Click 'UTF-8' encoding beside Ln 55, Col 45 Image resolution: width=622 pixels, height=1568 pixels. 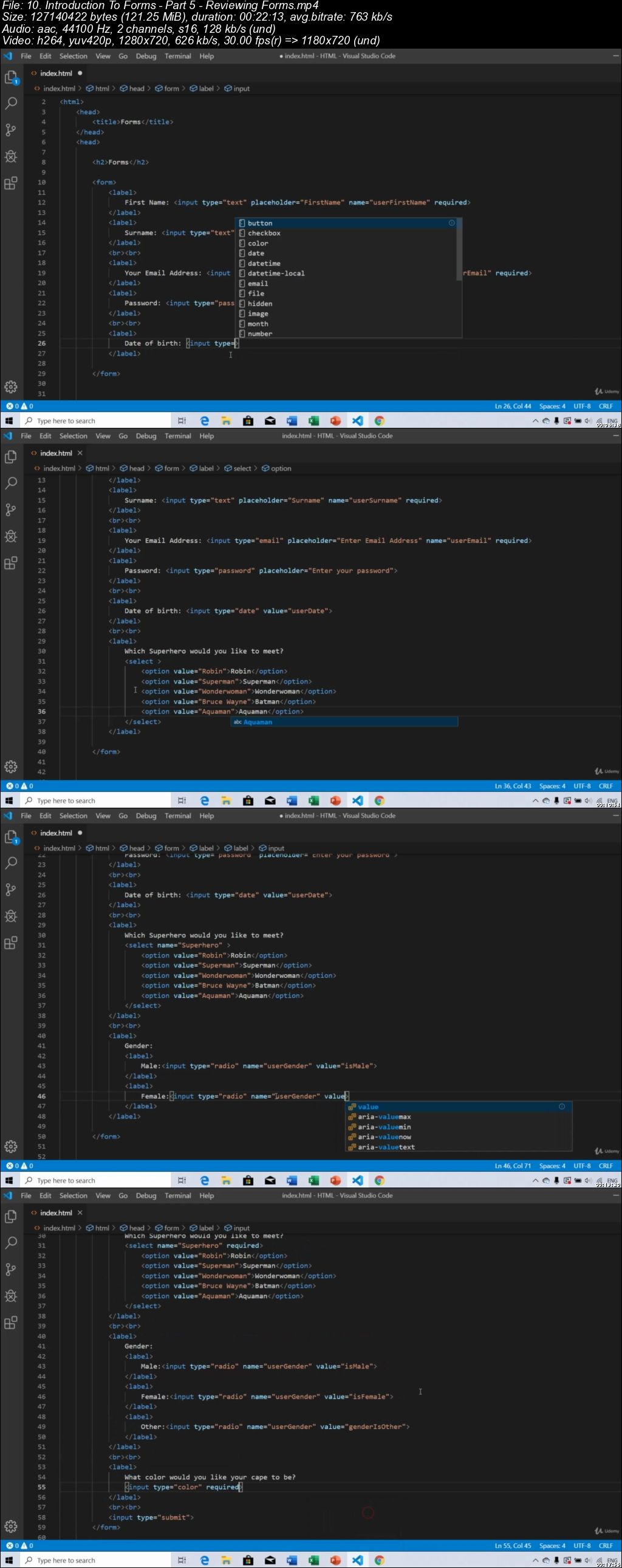582,1546
